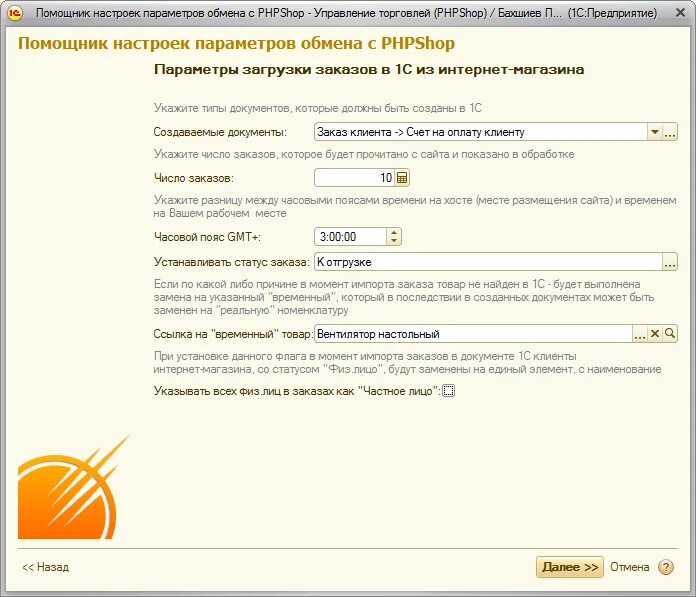Screen dimensions: 696x597
Task: Click title Помощник настроек параметров обмена
Action: [x=237, y=43]
